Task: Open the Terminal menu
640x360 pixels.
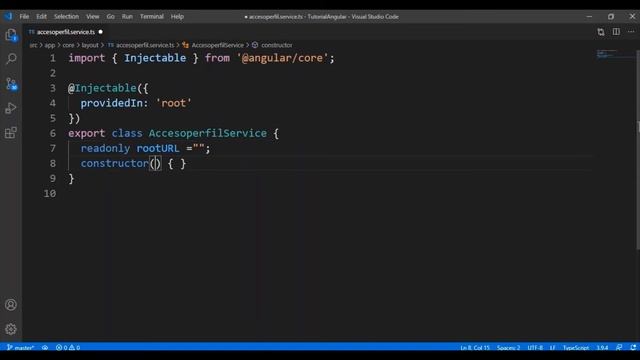Action: coord(152,17)
